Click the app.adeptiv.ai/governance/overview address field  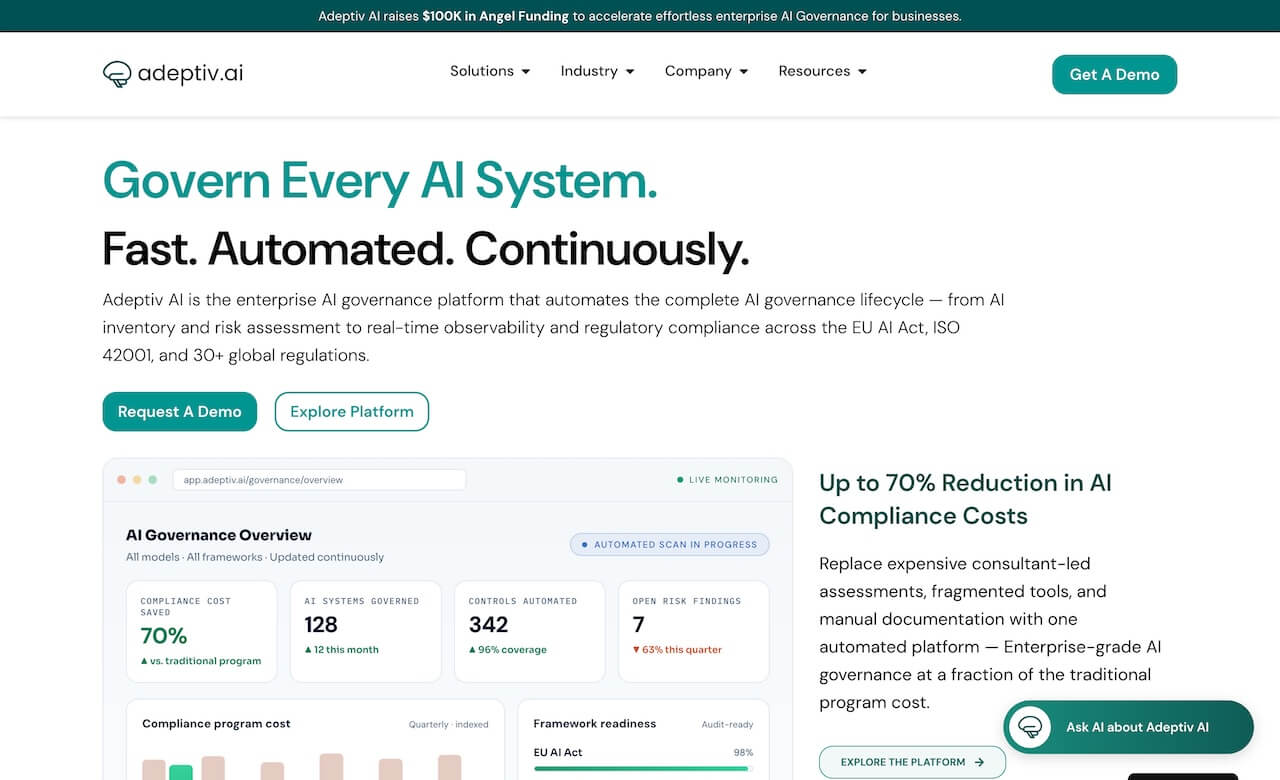pos(319,480)
